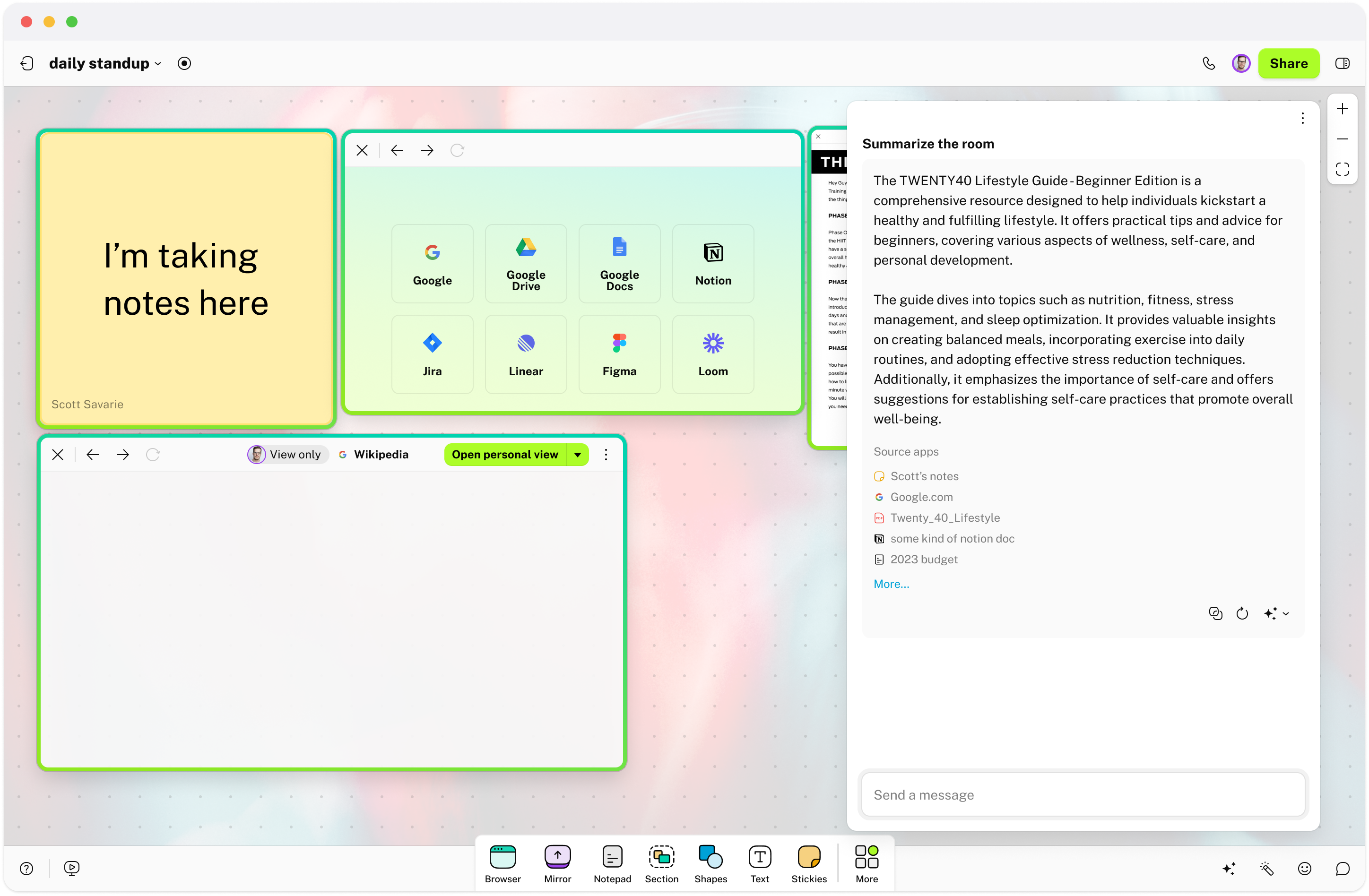Click the copy response icon in summary
The width and height of the screenshot is (1369, 896).
pos(1215,613)
